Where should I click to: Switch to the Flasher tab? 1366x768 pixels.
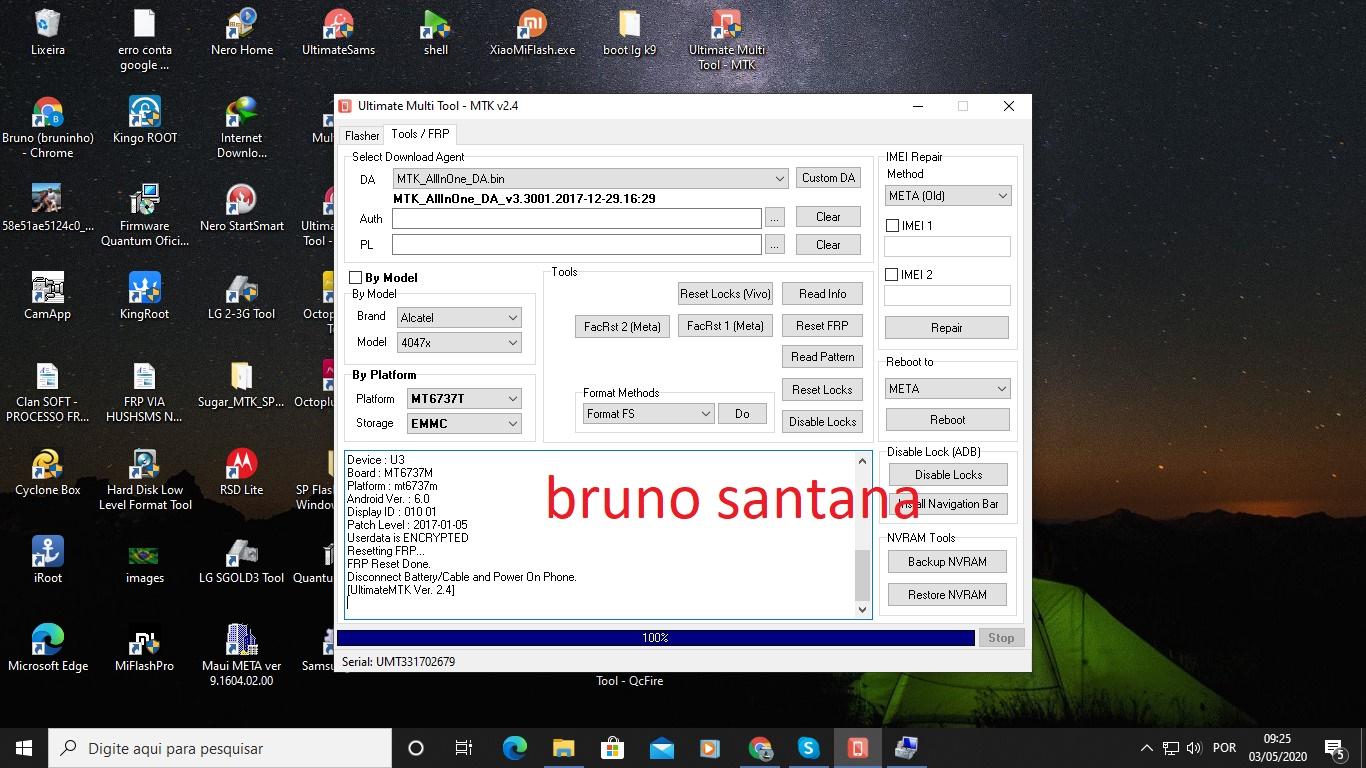tap(362, 136)
